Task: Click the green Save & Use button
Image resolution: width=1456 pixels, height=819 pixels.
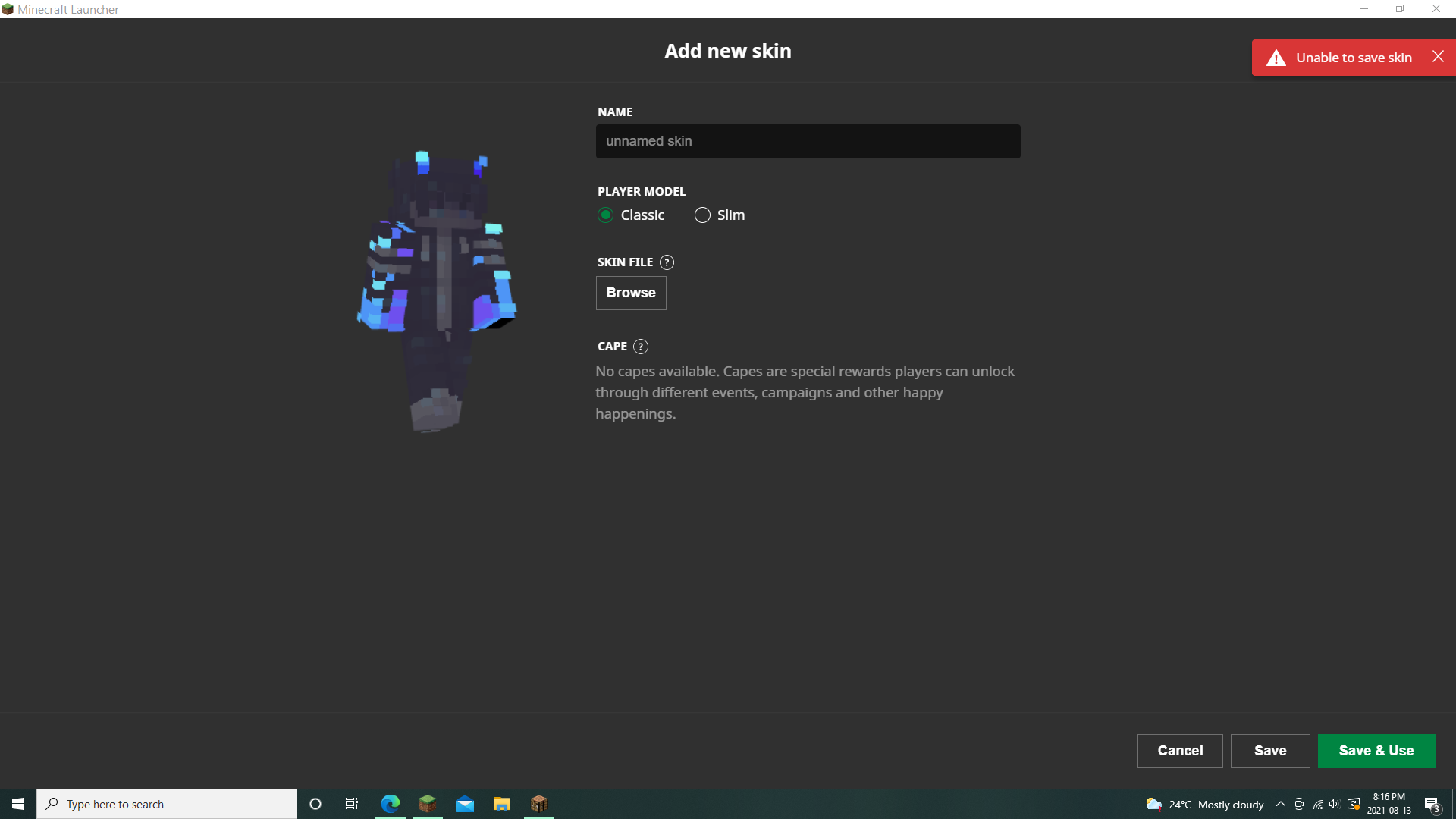Action: click(1376, 751)
